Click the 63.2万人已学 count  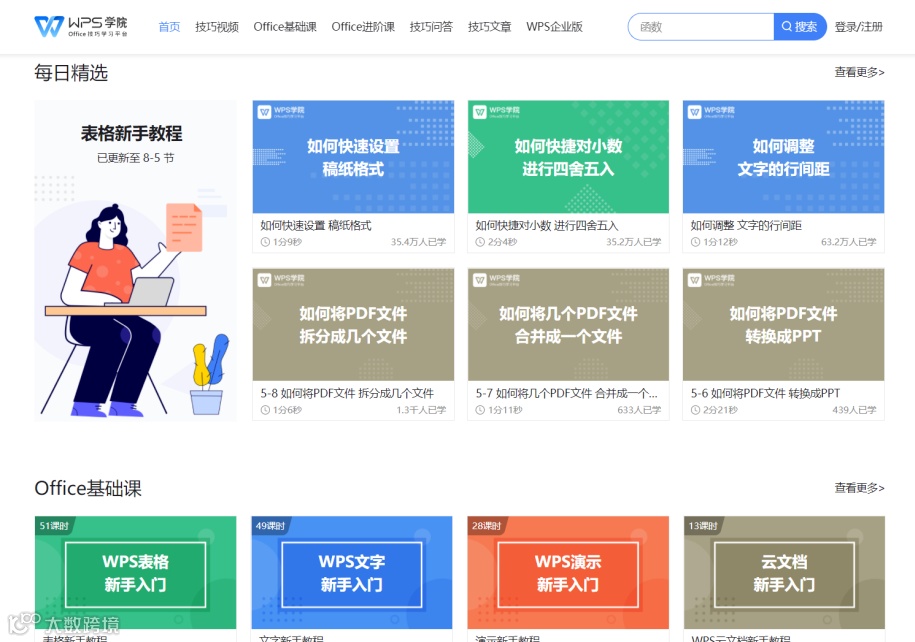coord(849,242)
